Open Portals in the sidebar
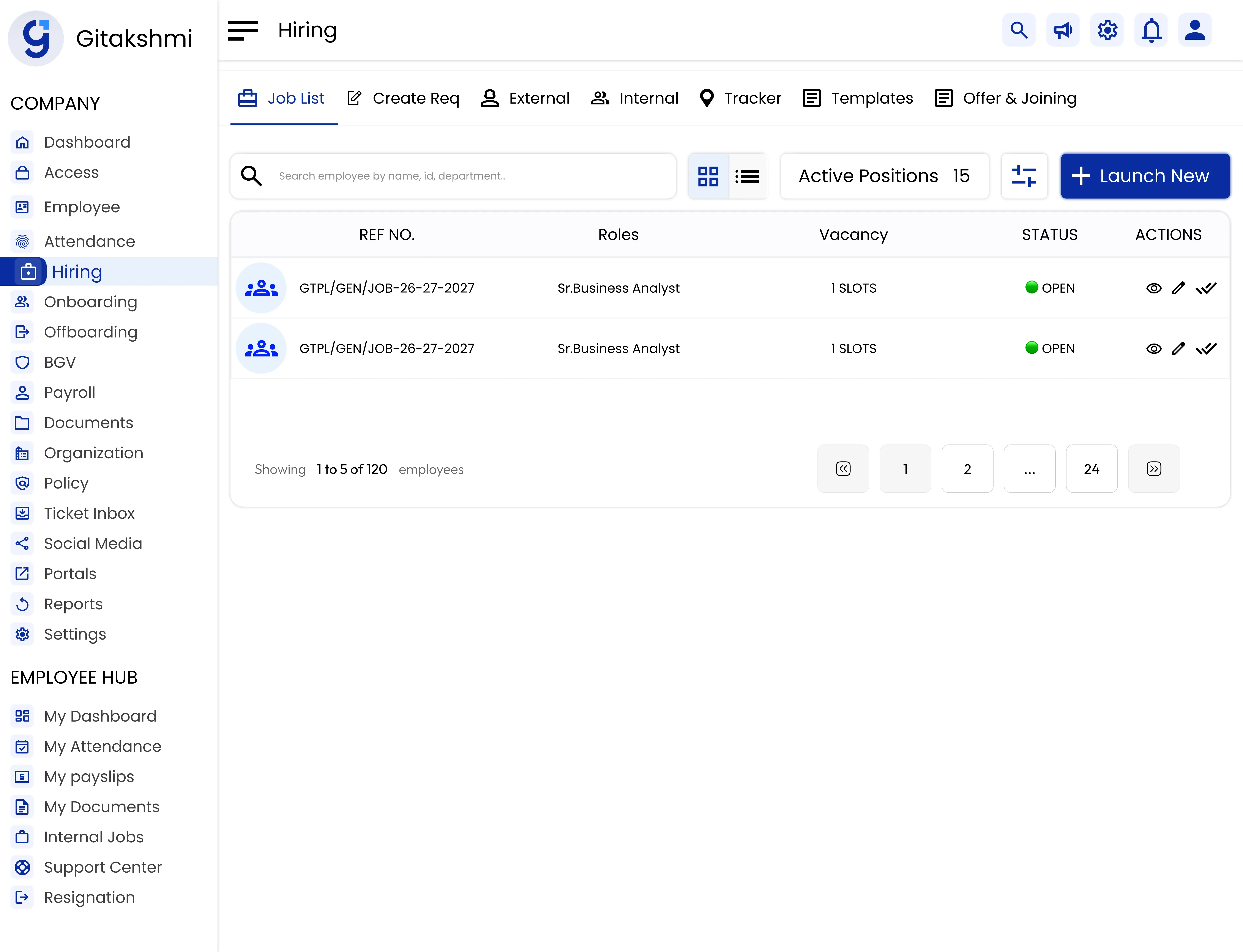The width and height of the screenshot is (1243, 952). point(54,574)
